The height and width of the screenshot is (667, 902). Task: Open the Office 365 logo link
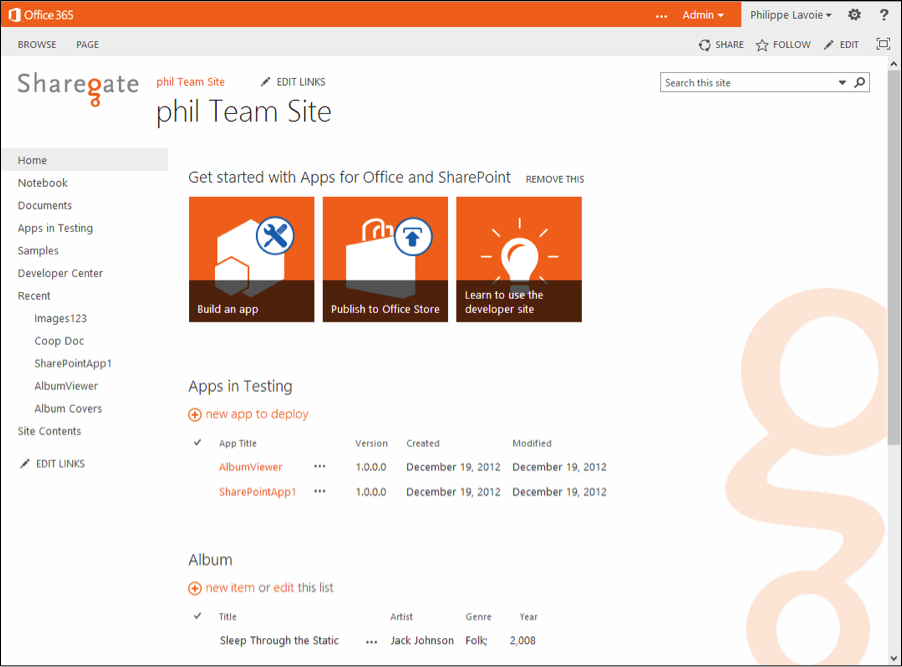(x=41, y=15)
